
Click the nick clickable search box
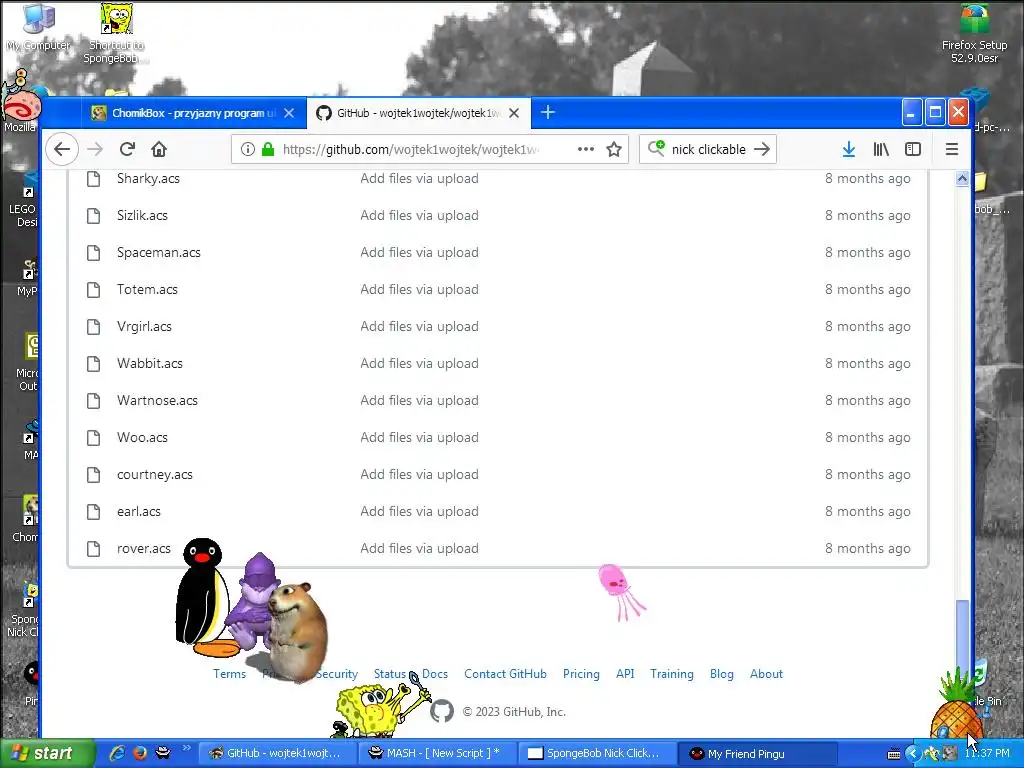coord(709,150)
